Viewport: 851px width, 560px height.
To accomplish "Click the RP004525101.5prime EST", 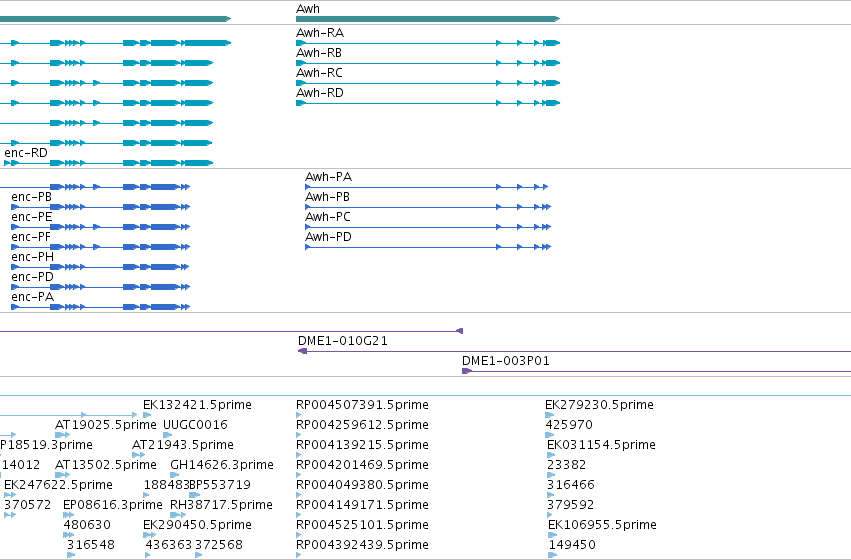I will [363, 525].
